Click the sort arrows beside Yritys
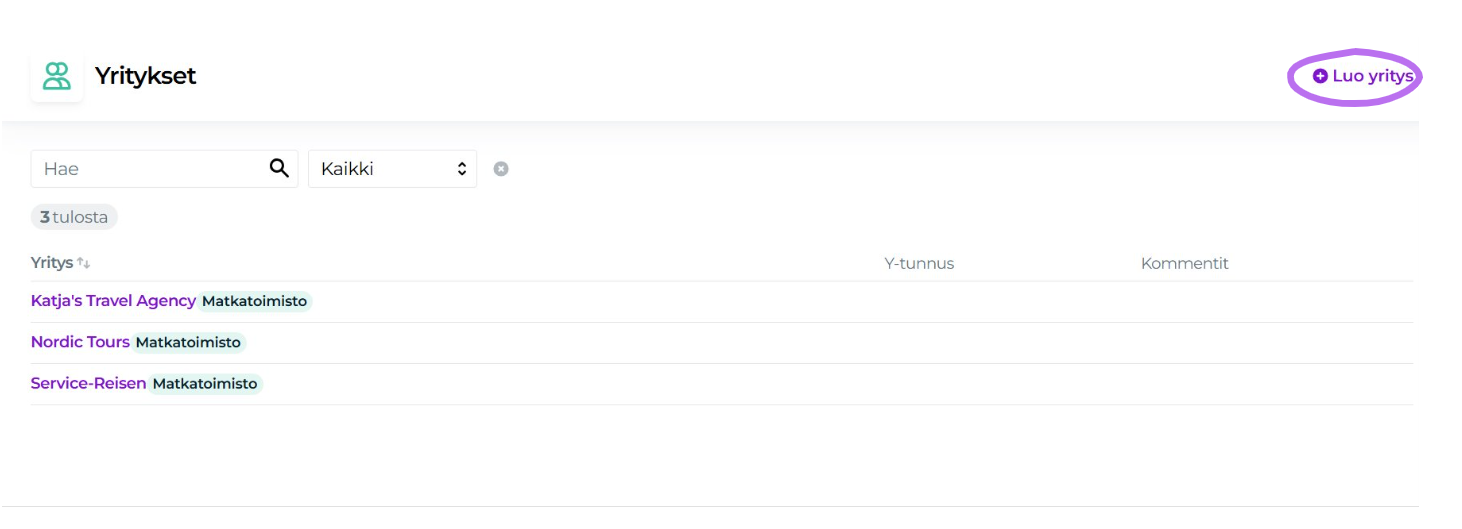Screen dimensions: 1462x529 [84, 264]
